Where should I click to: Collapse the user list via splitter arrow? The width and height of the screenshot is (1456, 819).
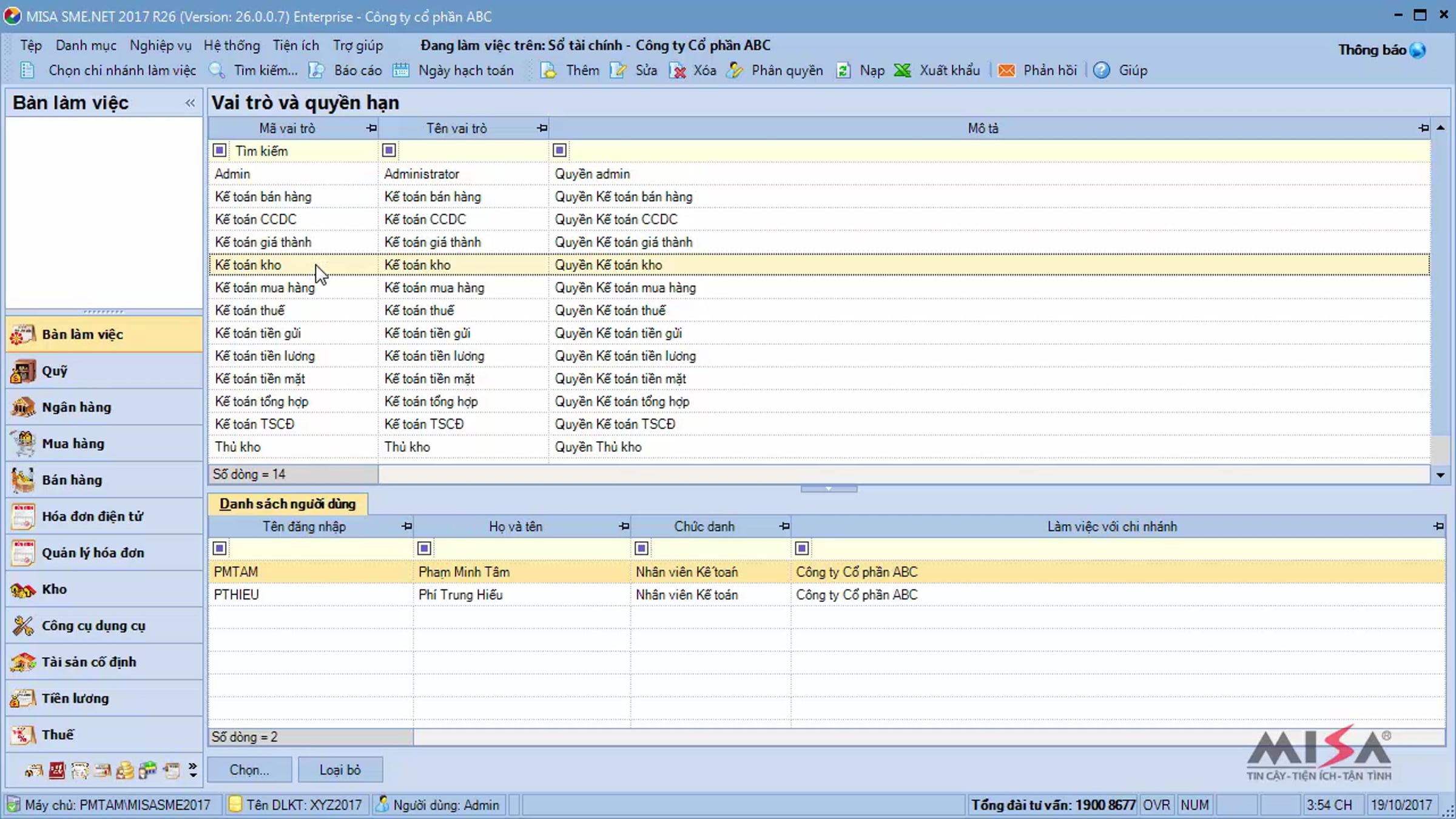[829, 488]
